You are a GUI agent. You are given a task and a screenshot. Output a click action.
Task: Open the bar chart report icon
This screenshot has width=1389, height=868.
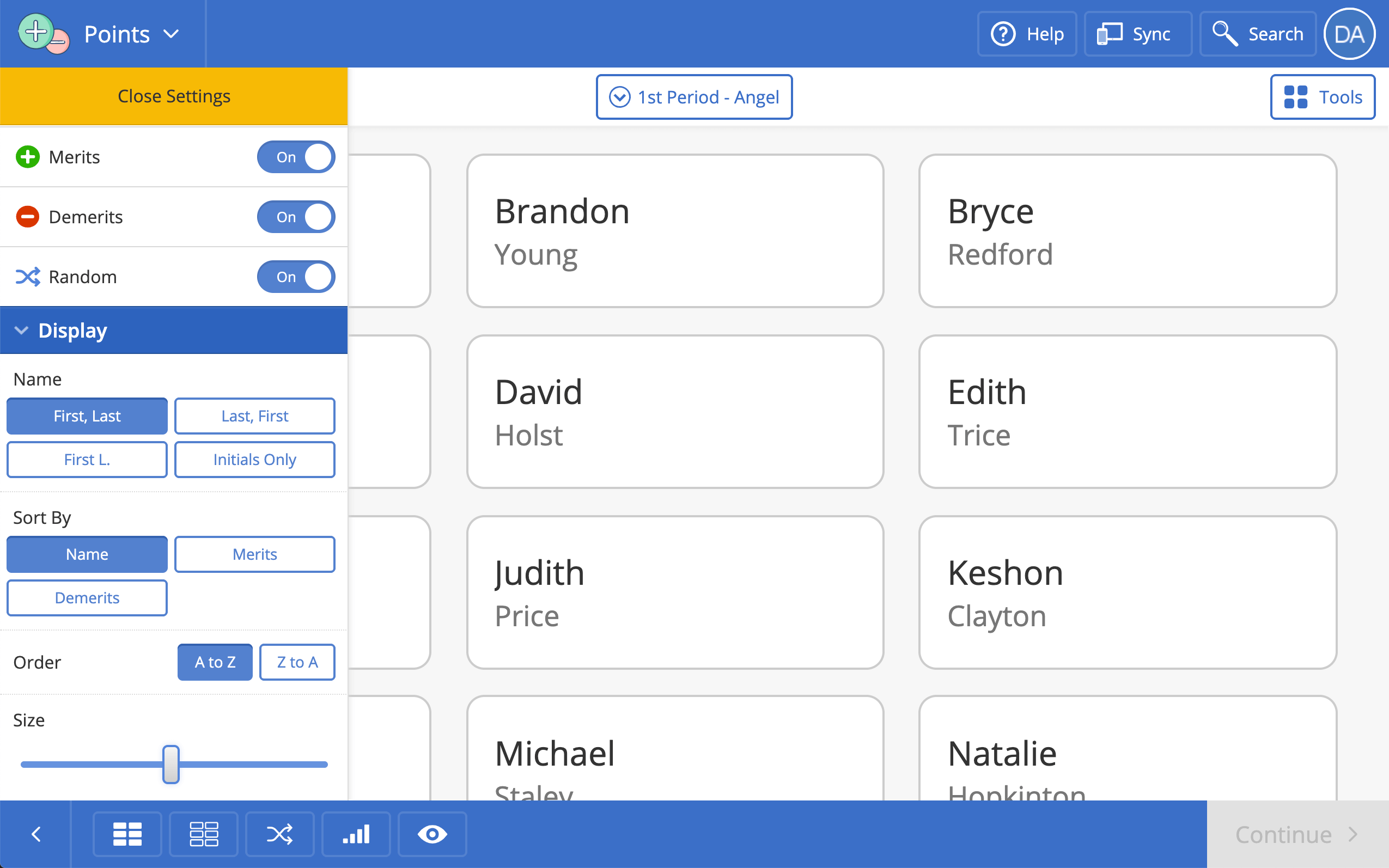tap(356, 834)
